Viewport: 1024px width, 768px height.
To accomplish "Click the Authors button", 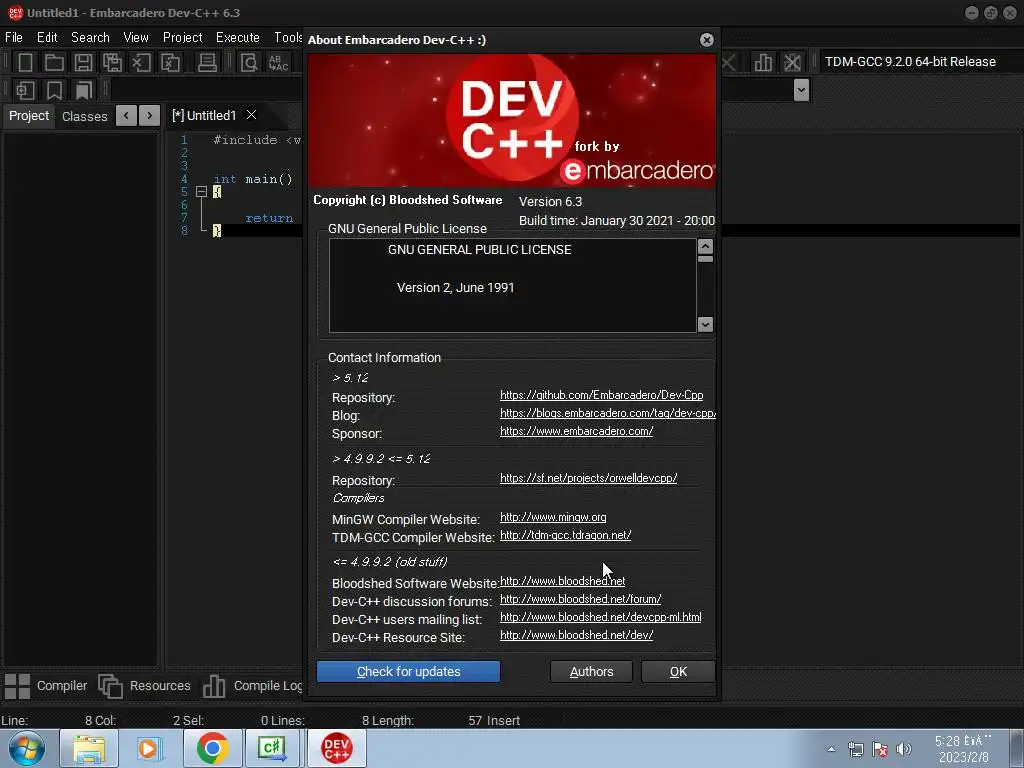I will [x=591, y=671].
